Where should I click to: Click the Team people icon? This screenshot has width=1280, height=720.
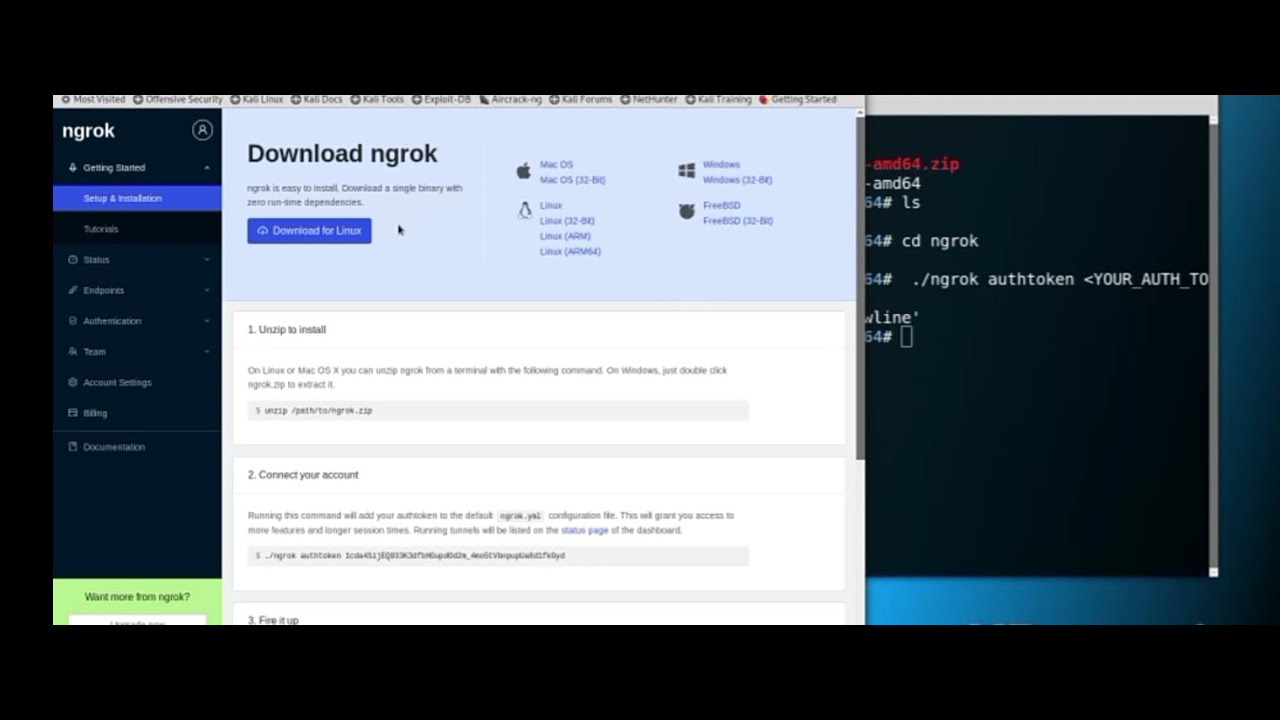[73, 352]
